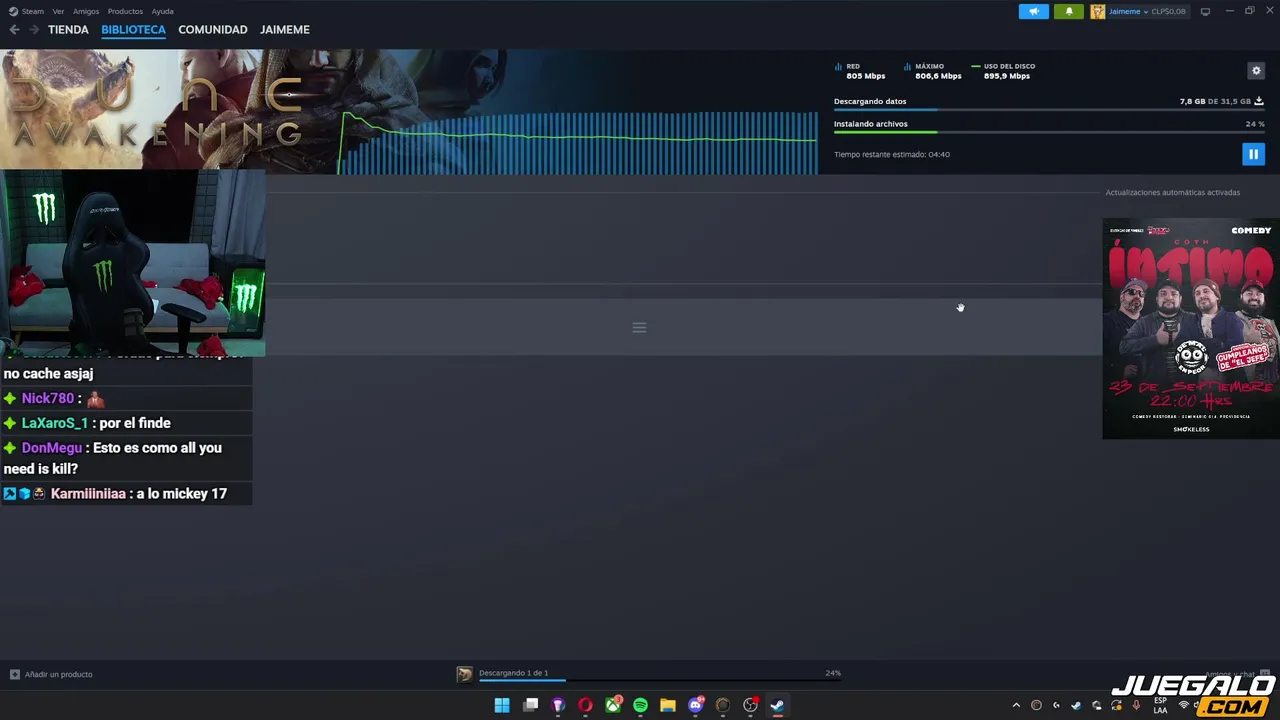Click DonMegu username in chat overlay
The height and width of the screenshot is (720, 1280).
[x=52, y=448]
